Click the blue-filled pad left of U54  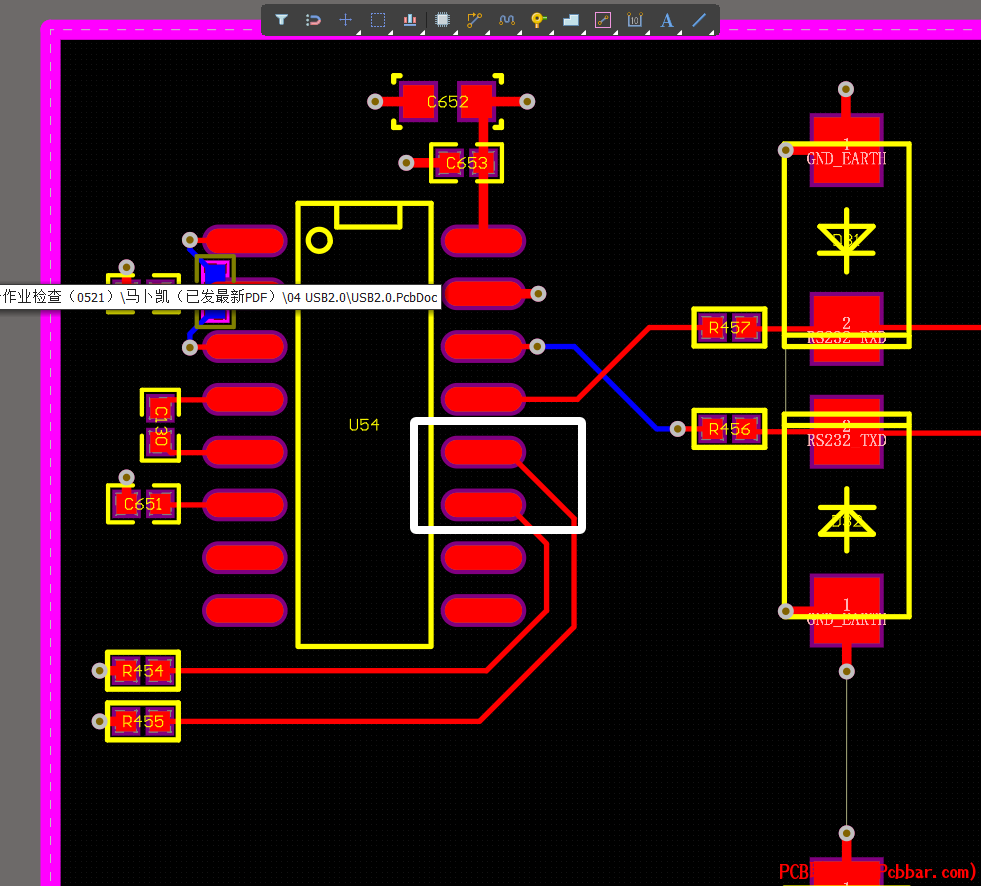tap(215, 273)
